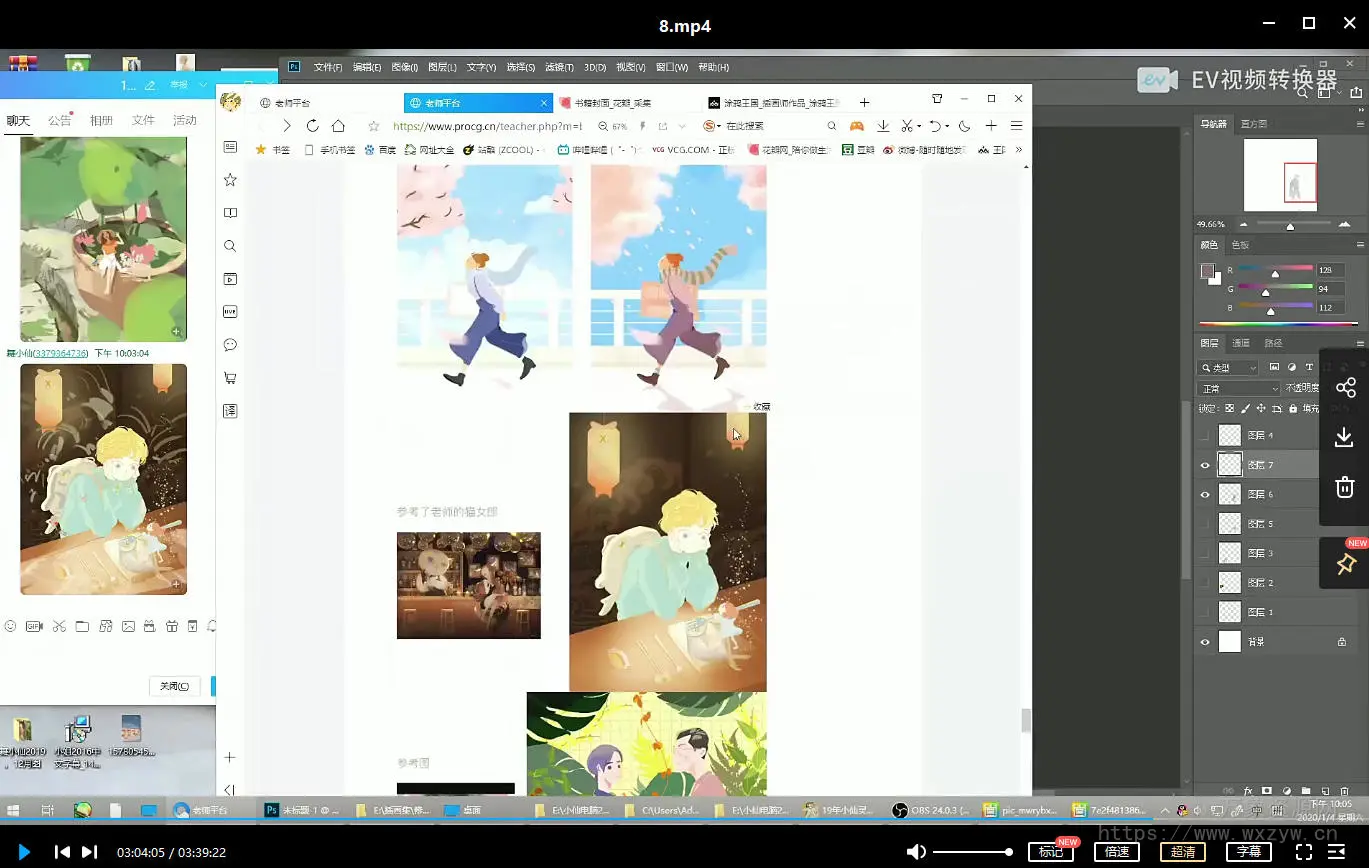The image size is (1369, 868).
Task: Click the trash delete icon
Action: coord(1345,487)
